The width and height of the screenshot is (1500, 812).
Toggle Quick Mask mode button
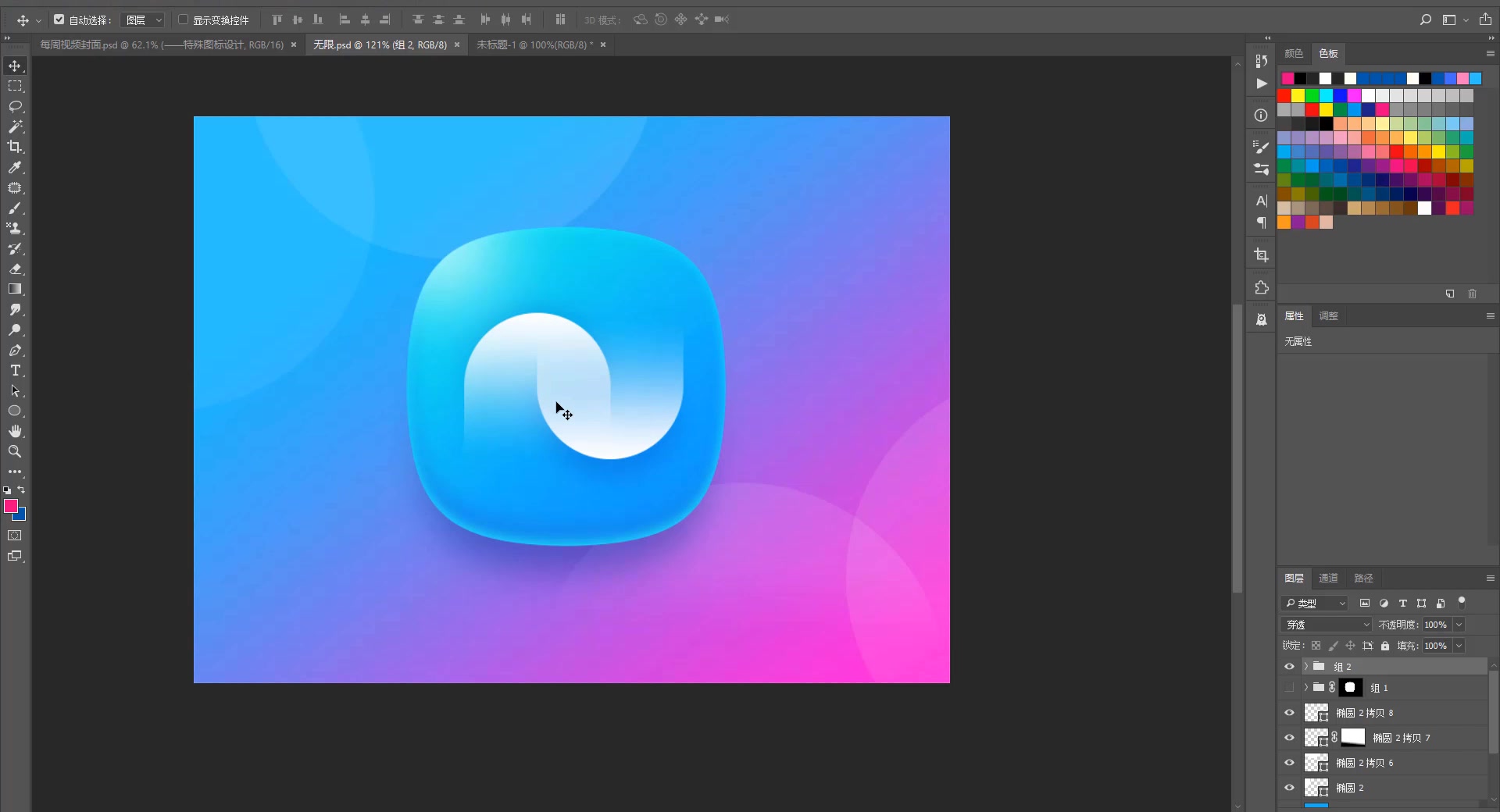pos(15,536)
